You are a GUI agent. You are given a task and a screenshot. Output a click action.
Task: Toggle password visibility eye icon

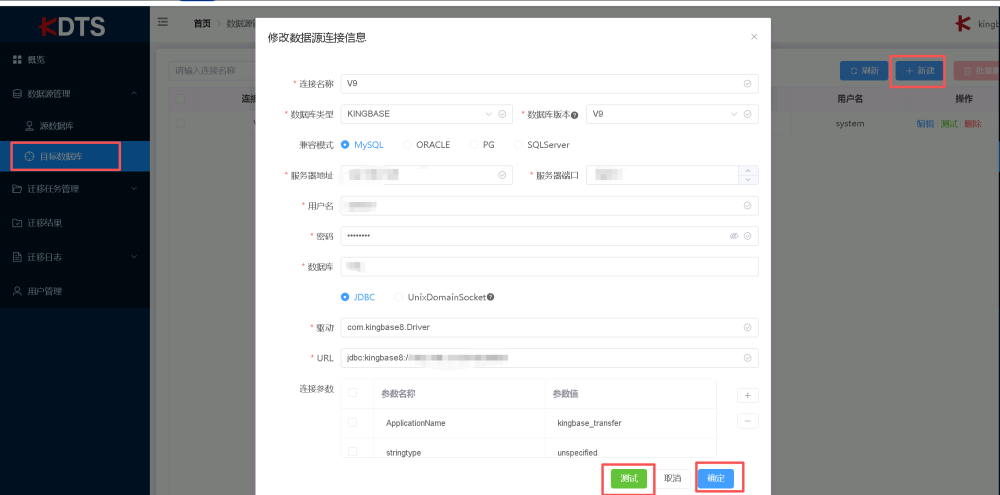point(734,236)
